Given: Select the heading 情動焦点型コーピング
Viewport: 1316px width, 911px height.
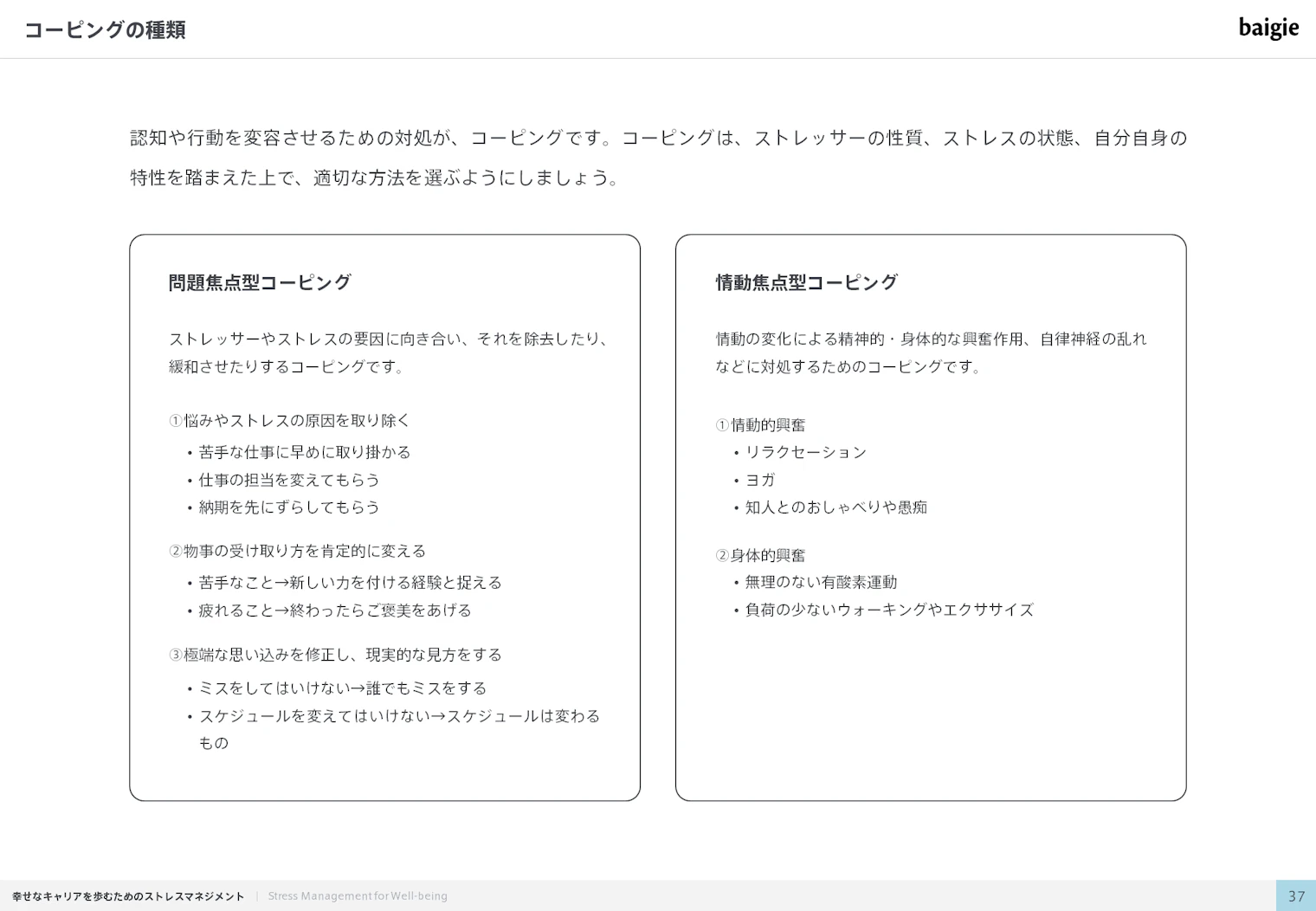Looking at the screenshot, I should click(x=806, y=282).
